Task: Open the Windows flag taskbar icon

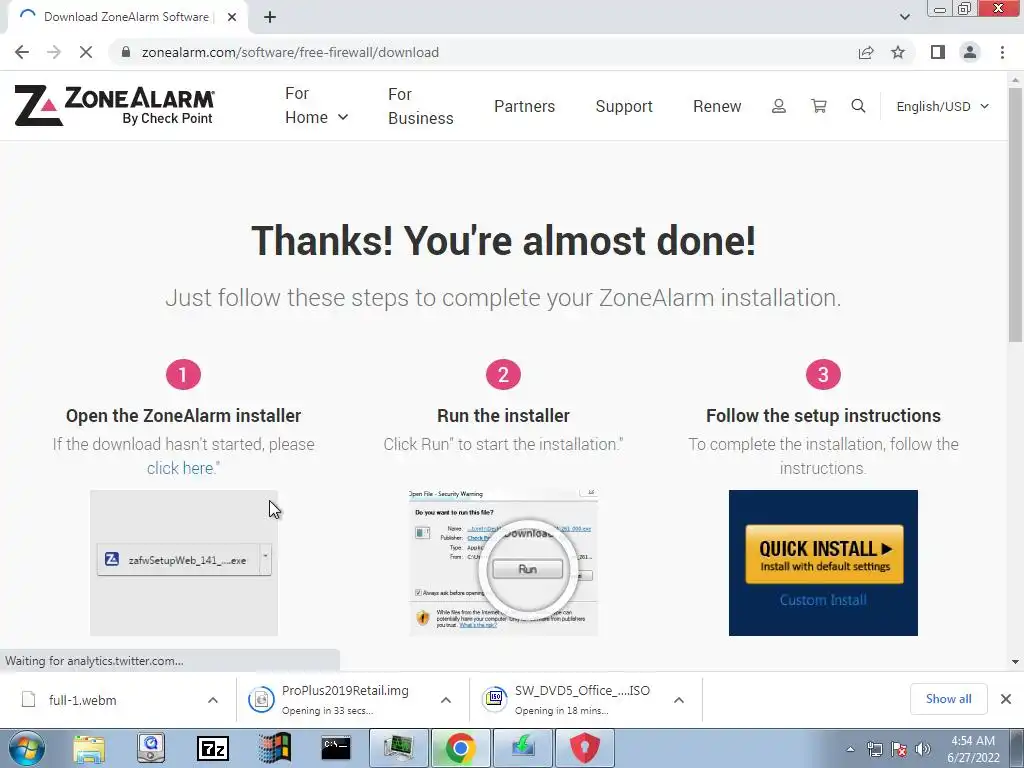Action: [x=274, y=748]
